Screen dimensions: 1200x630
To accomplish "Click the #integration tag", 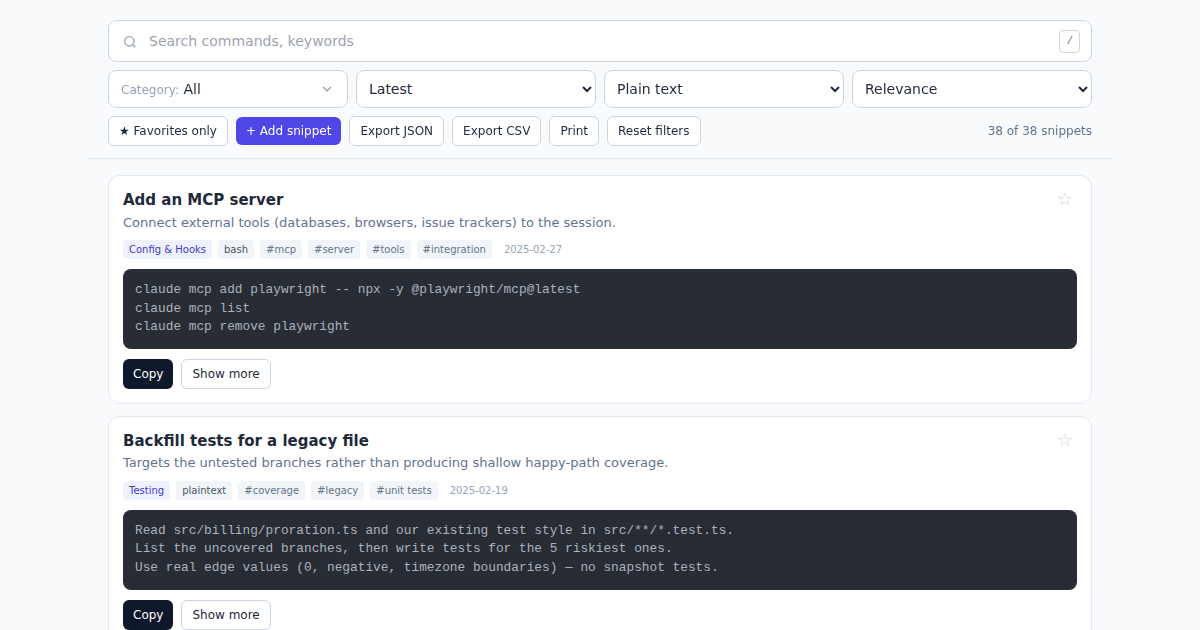I will click(x=454, y=249).
